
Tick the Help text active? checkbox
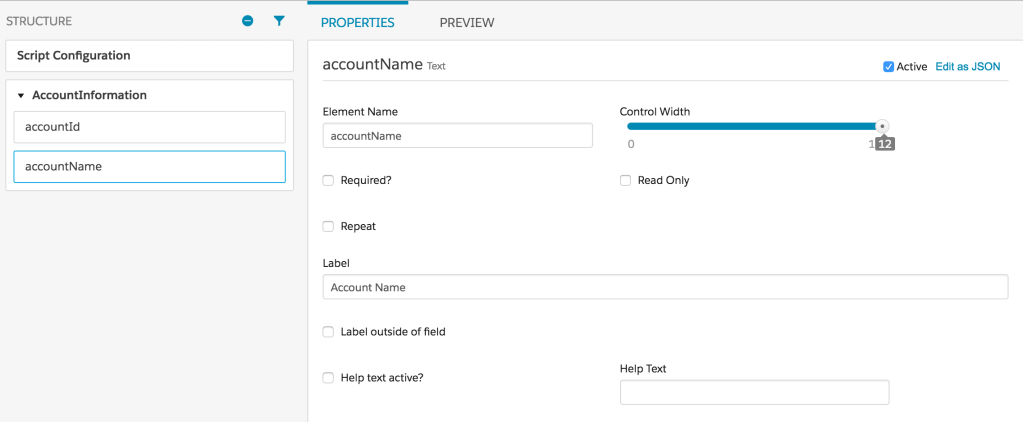tap(328, 378)
